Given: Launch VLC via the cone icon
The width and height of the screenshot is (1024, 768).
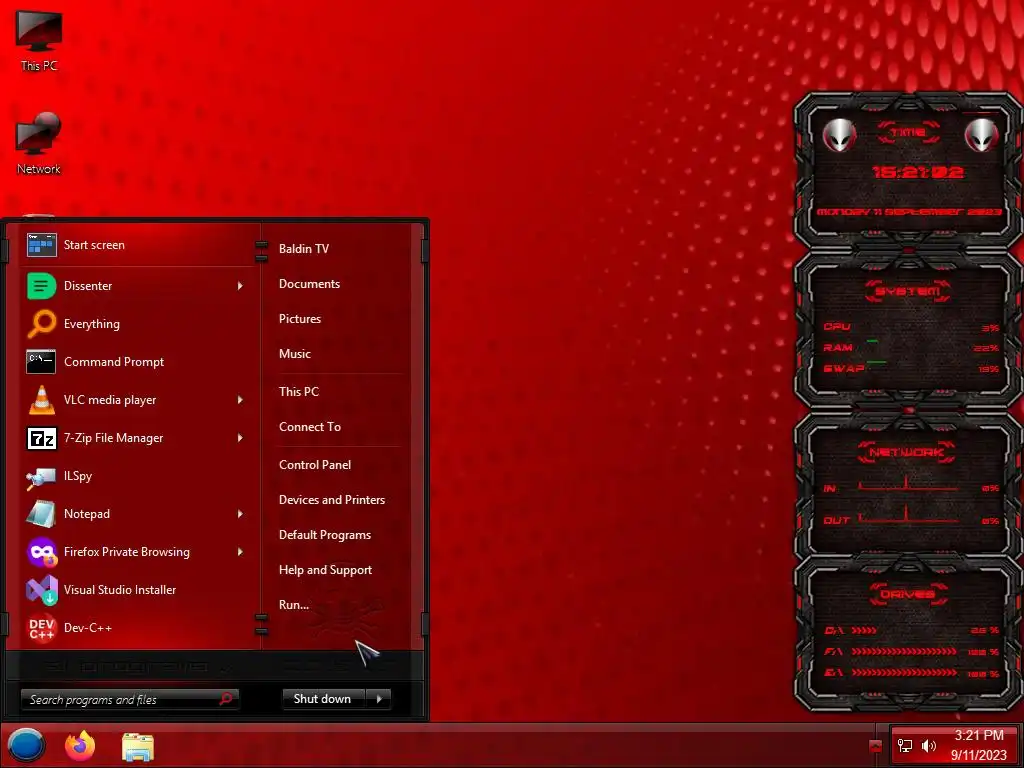Looking at the screenshot, I should click(x=41, y=400).
